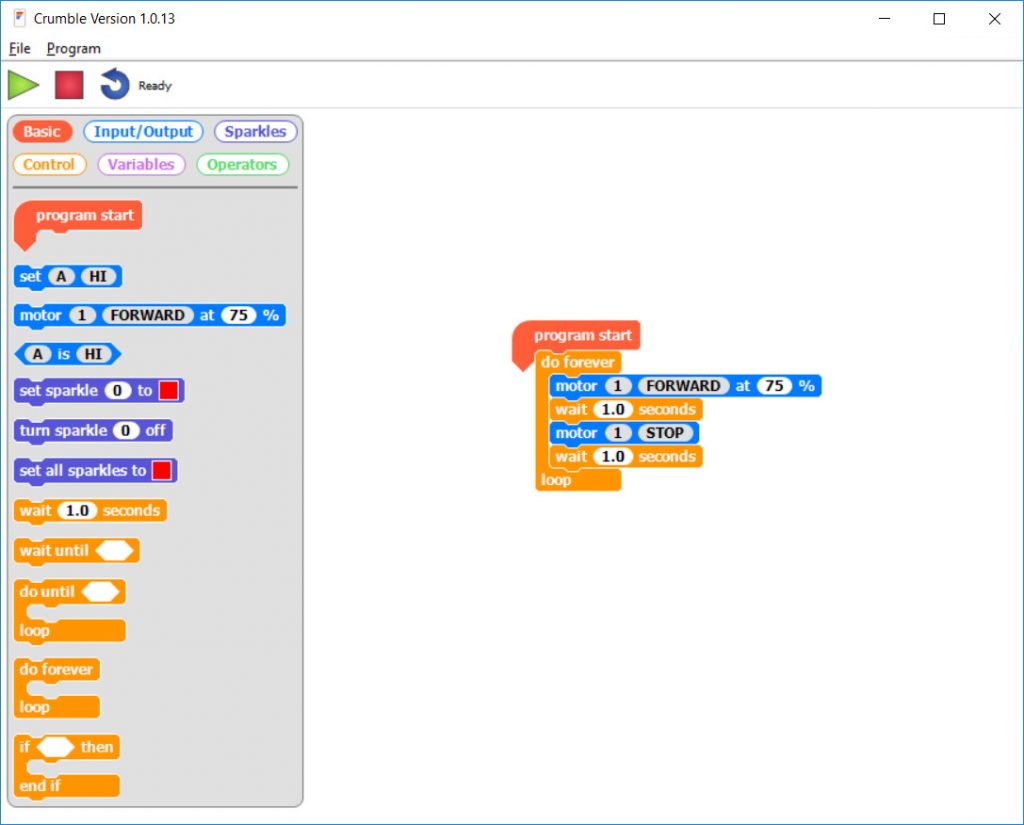Click the 75 speed field on workspace motor block

773,386
